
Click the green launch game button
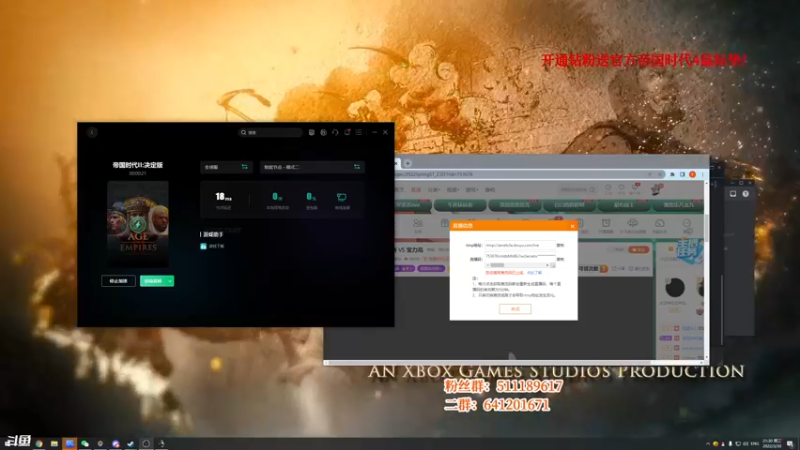point(153,281)
